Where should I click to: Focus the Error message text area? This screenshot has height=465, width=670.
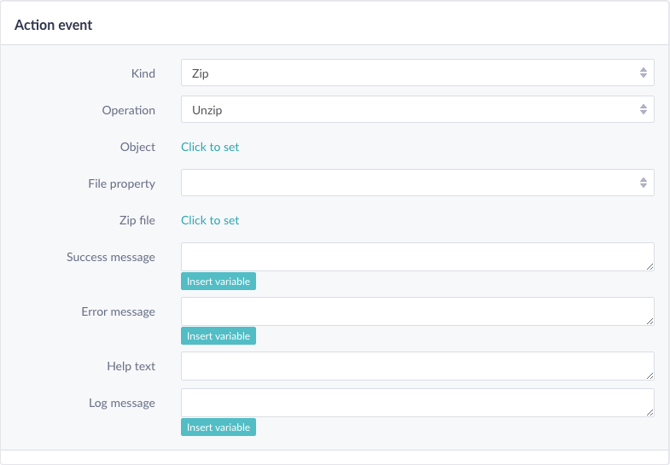point(417,312)
